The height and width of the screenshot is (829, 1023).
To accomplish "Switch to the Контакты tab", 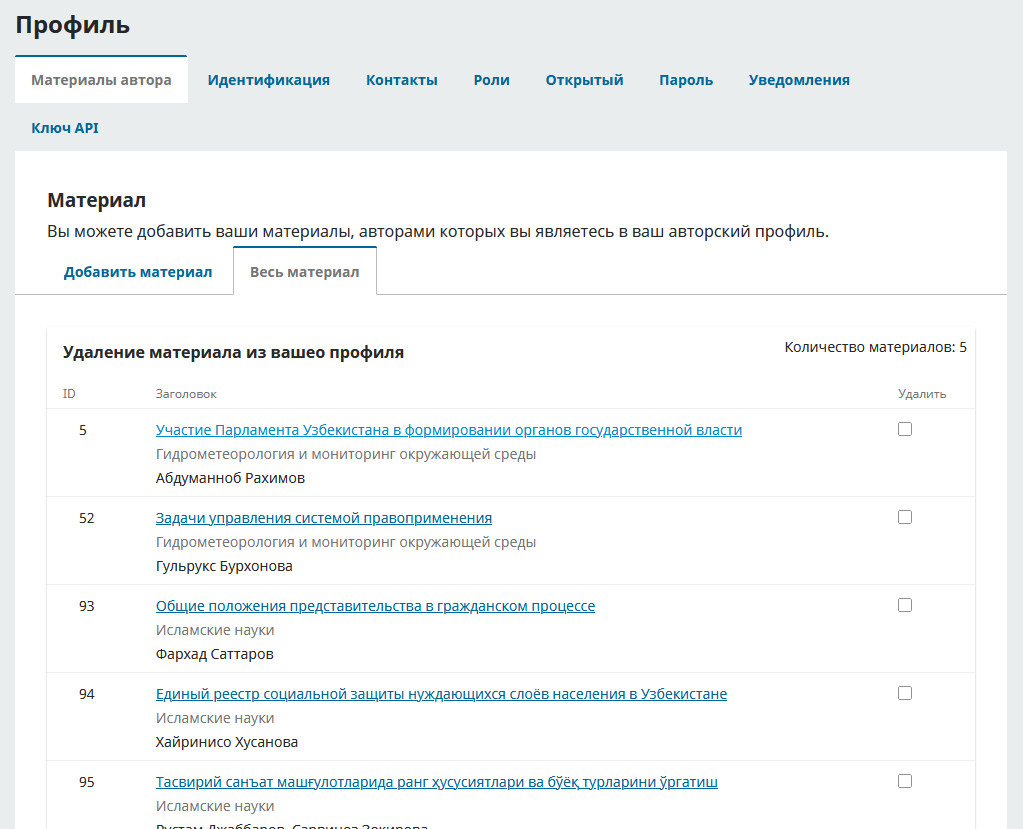I will click(x=401, y=80).
